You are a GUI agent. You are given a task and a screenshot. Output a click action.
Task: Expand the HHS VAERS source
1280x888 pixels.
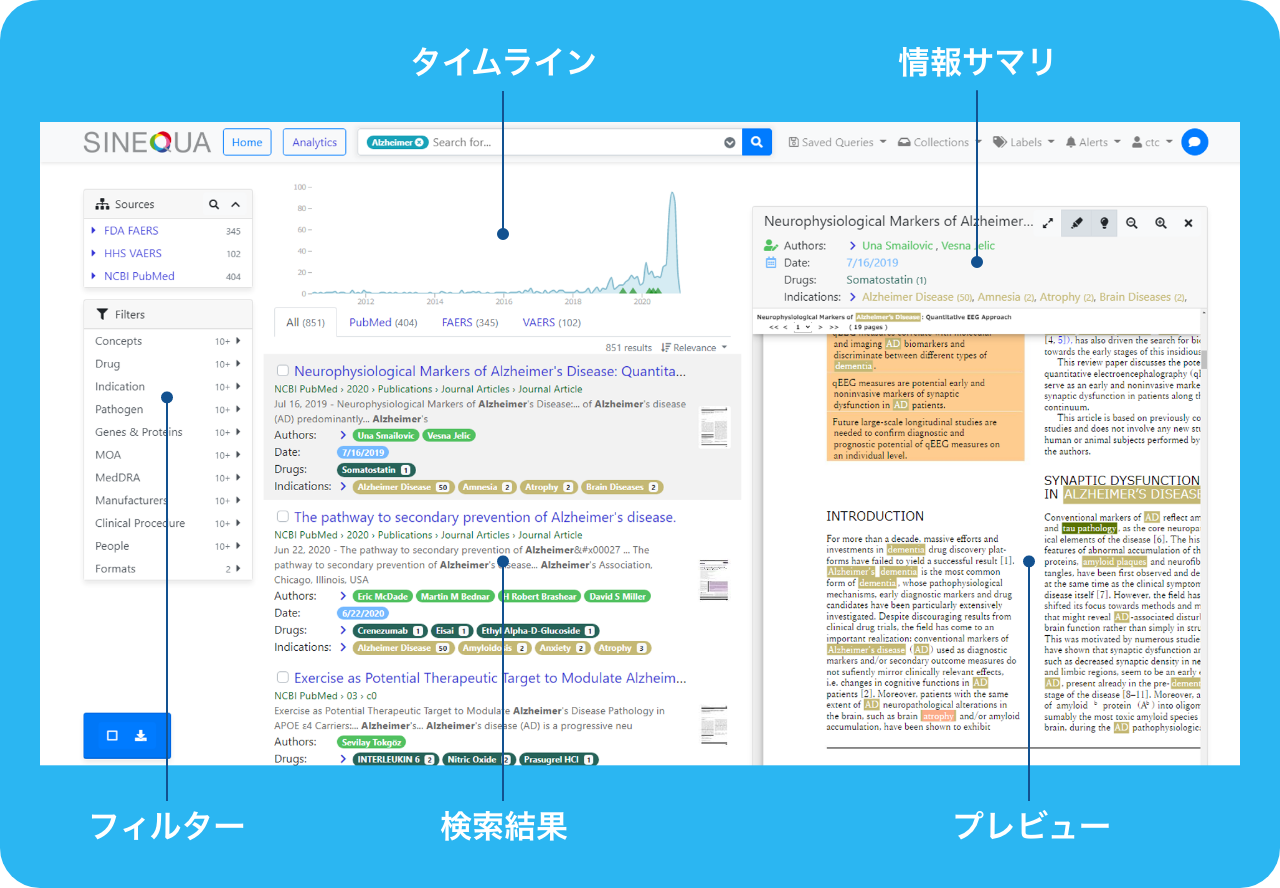[x=94, y=253]
